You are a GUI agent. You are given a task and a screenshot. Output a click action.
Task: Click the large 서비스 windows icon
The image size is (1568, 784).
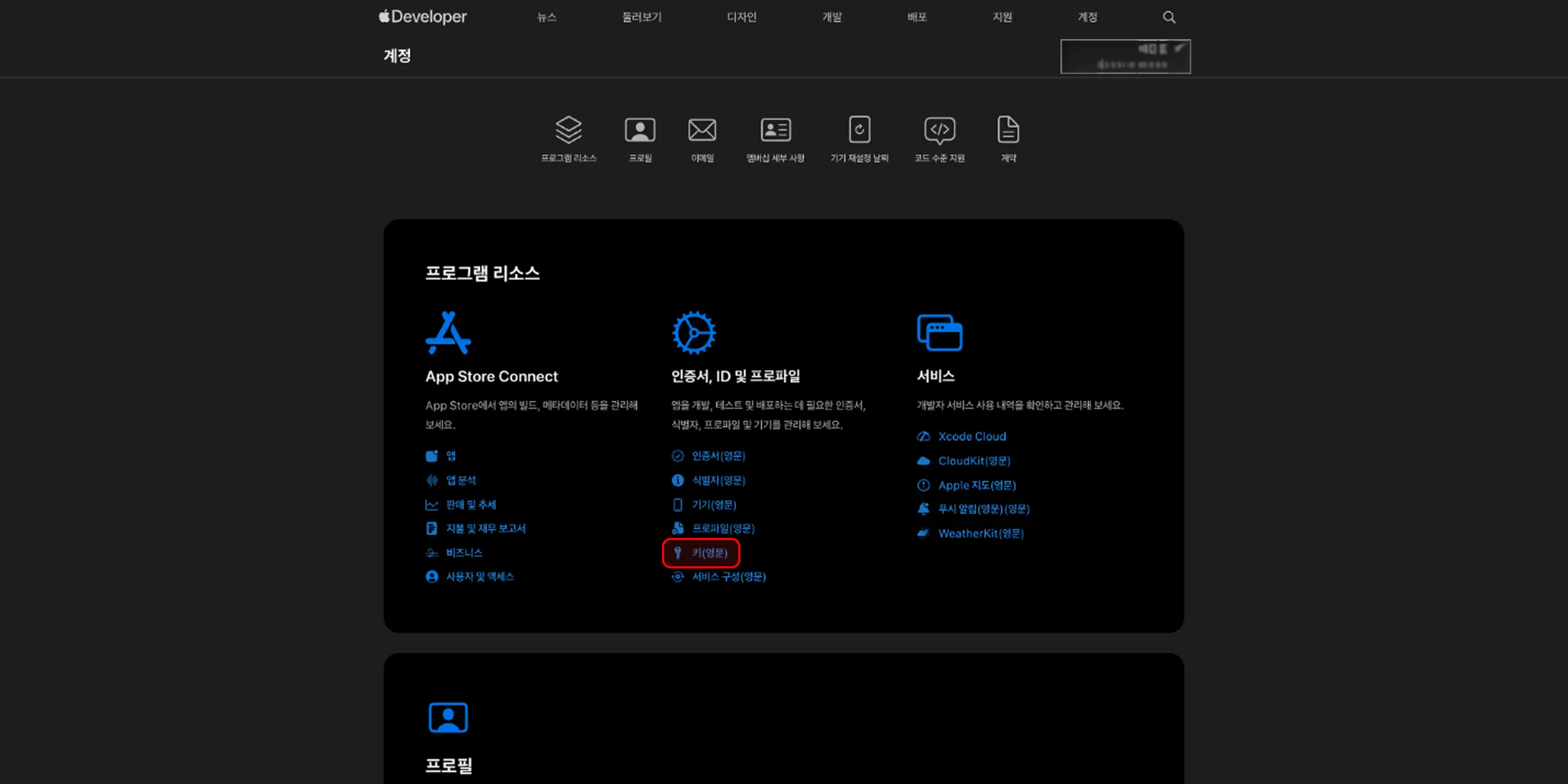coord(939,332)
